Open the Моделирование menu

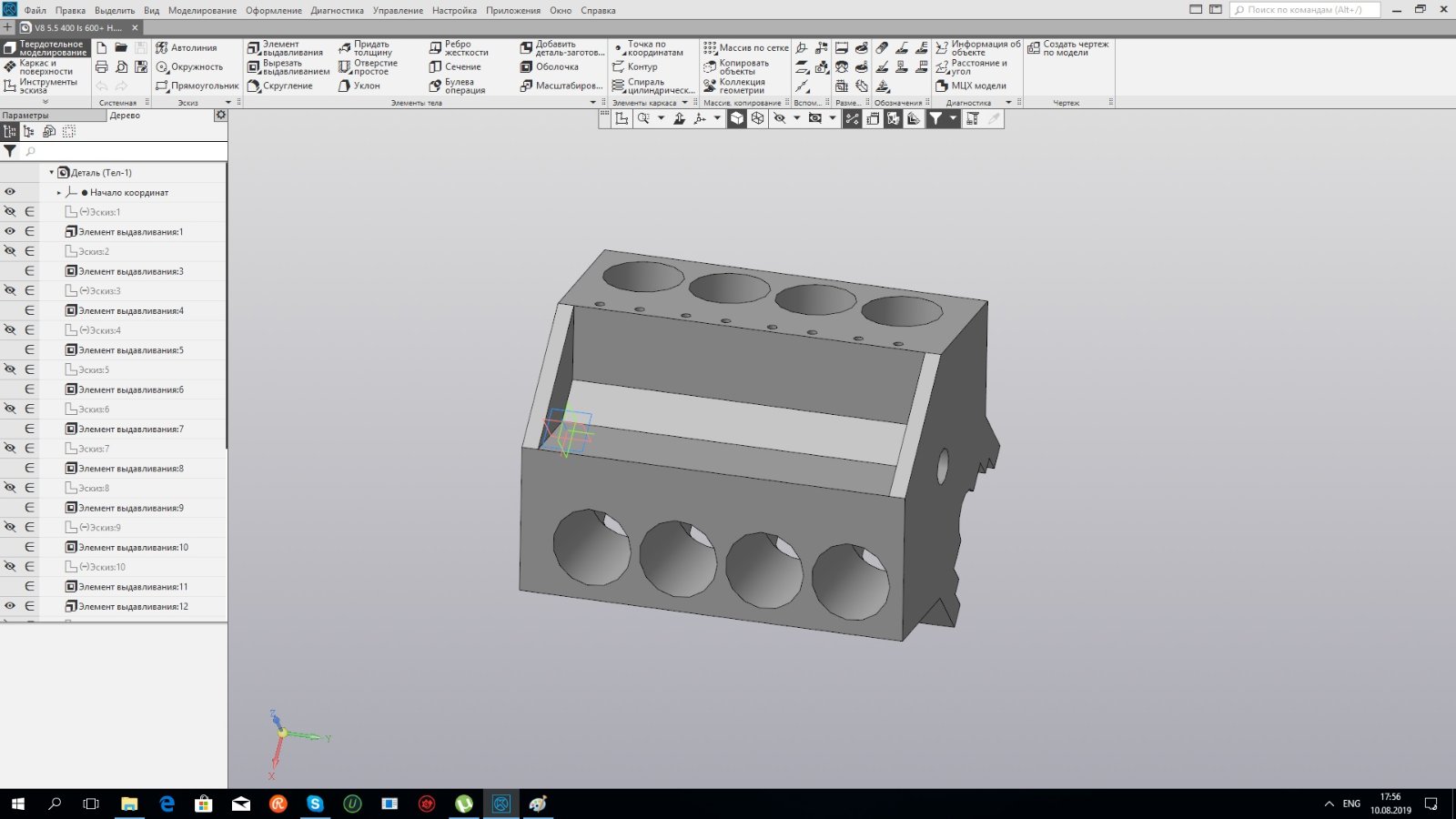(x=202, y=10)
